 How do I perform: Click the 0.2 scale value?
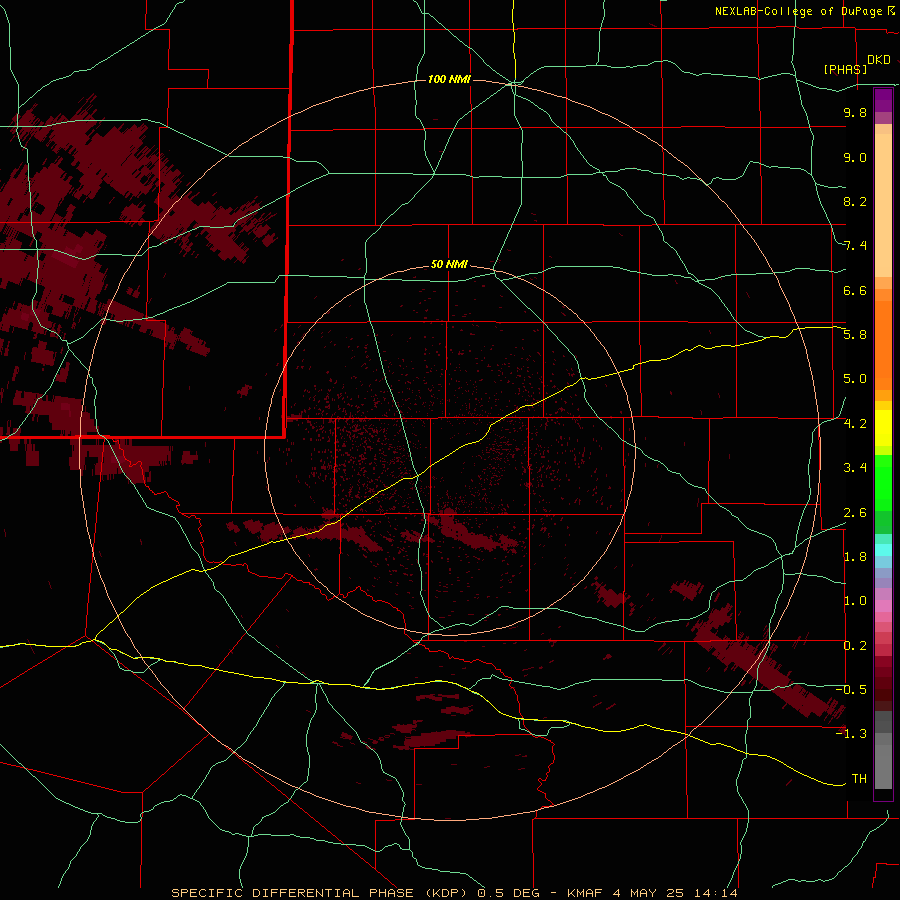(855, 646)
